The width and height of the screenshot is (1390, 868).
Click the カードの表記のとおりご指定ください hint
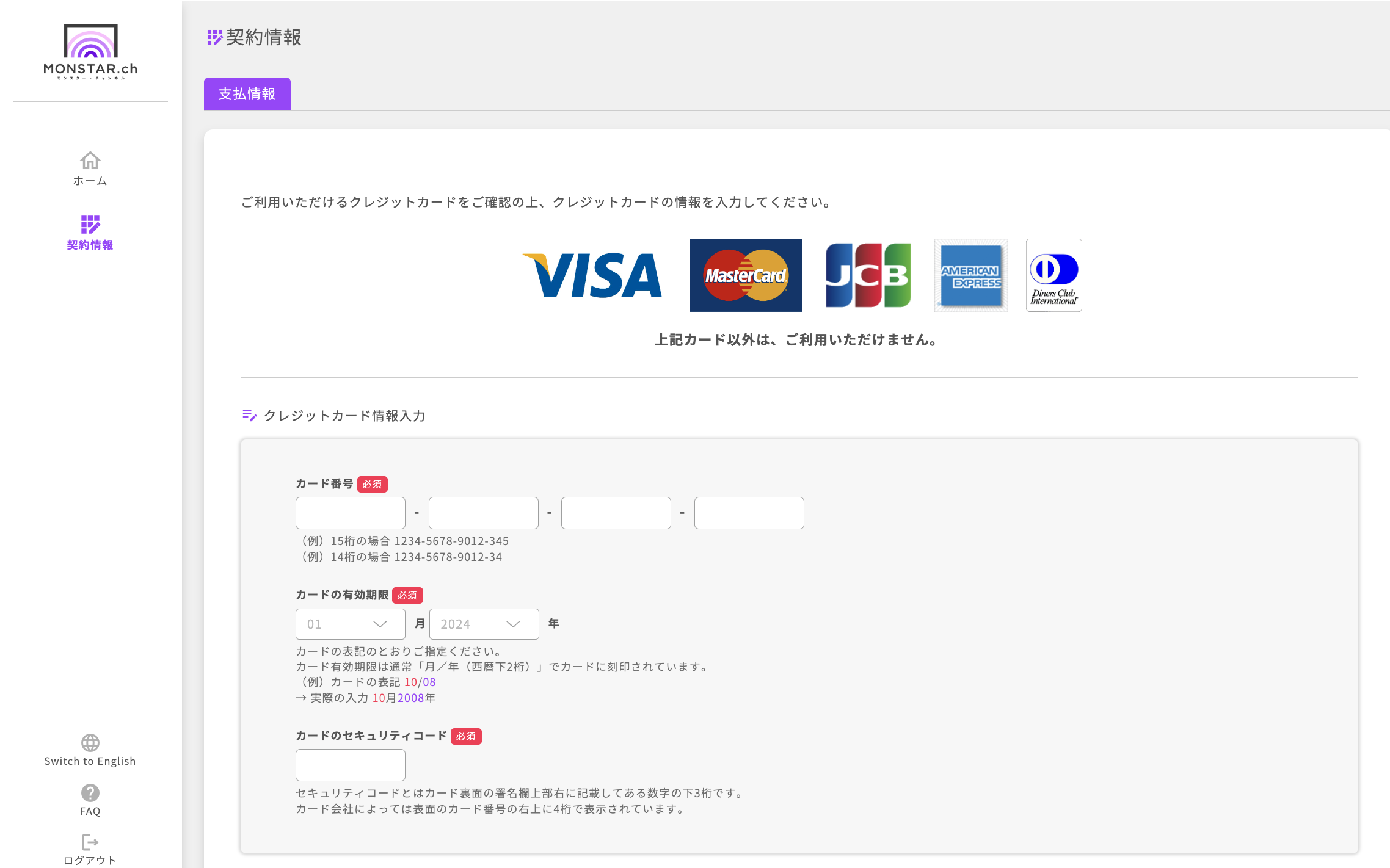pyautogui.click(x=401, y=652)
